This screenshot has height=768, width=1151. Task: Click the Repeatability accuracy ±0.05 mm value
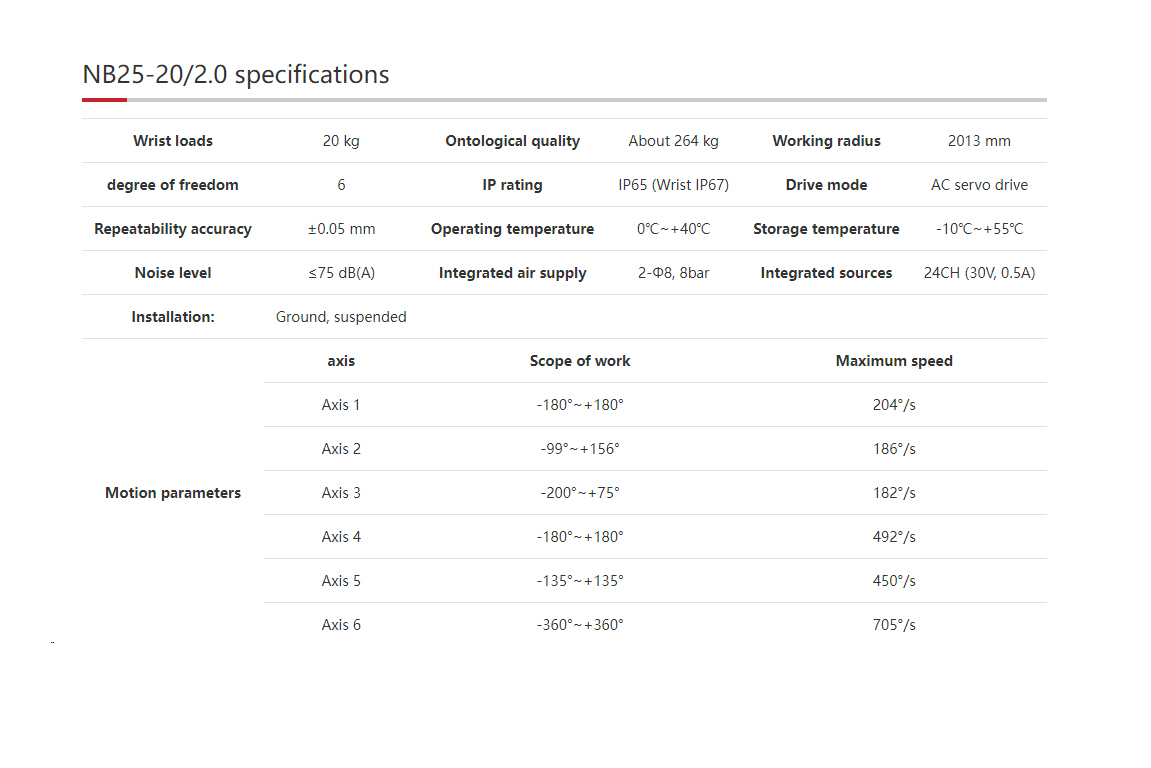pos(341,229)
